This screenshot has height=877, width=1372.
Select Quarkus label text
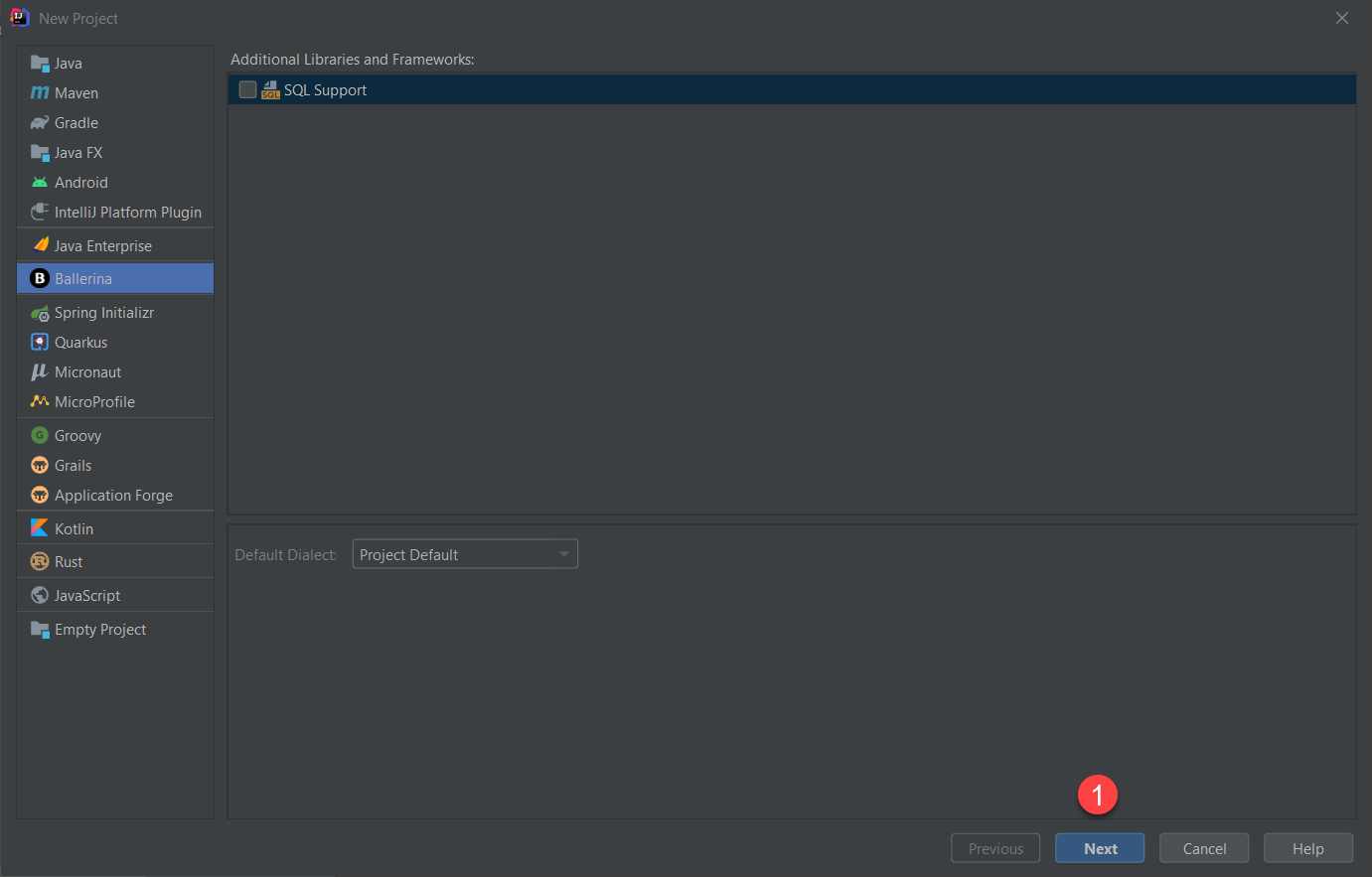(81, 343)
